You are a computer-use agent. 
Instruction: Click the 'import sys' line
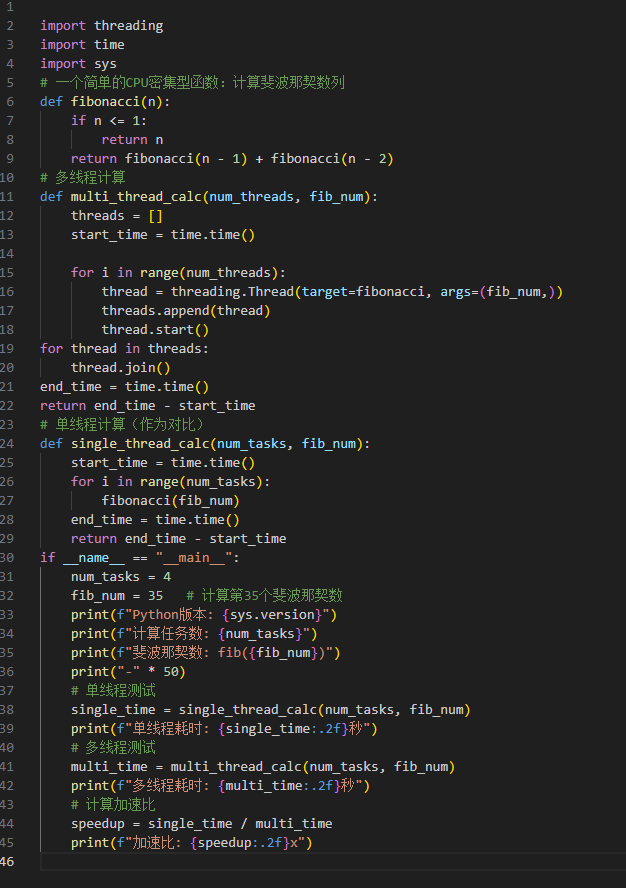78,63
